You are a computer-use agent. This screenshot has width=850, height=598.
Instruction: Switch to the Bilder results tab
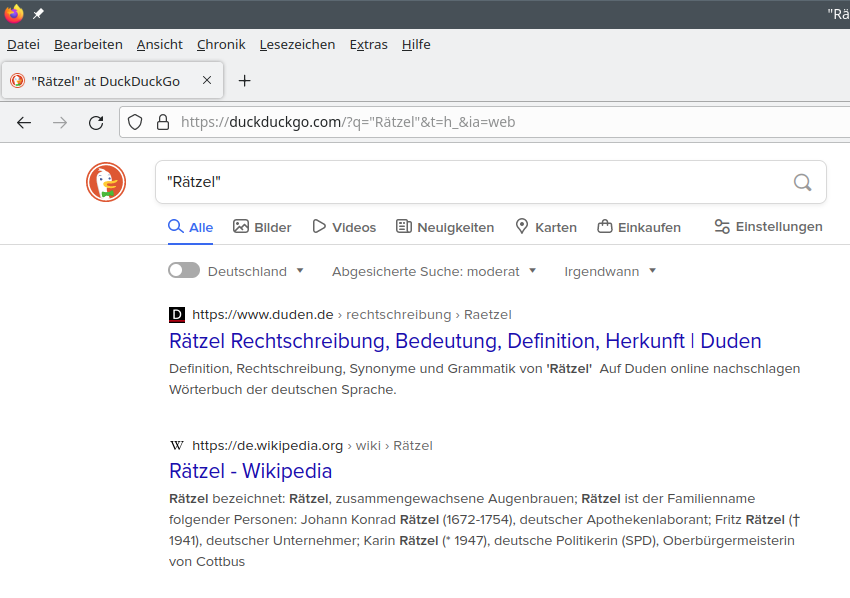[x=262, y=227]
